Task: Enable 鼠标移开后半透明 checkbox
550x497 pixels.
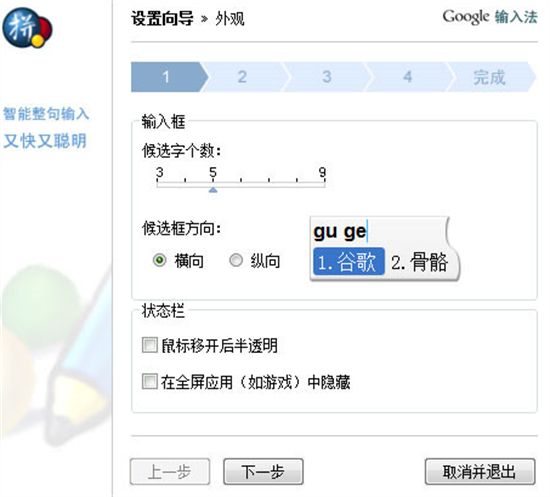Action: point(150,345)
